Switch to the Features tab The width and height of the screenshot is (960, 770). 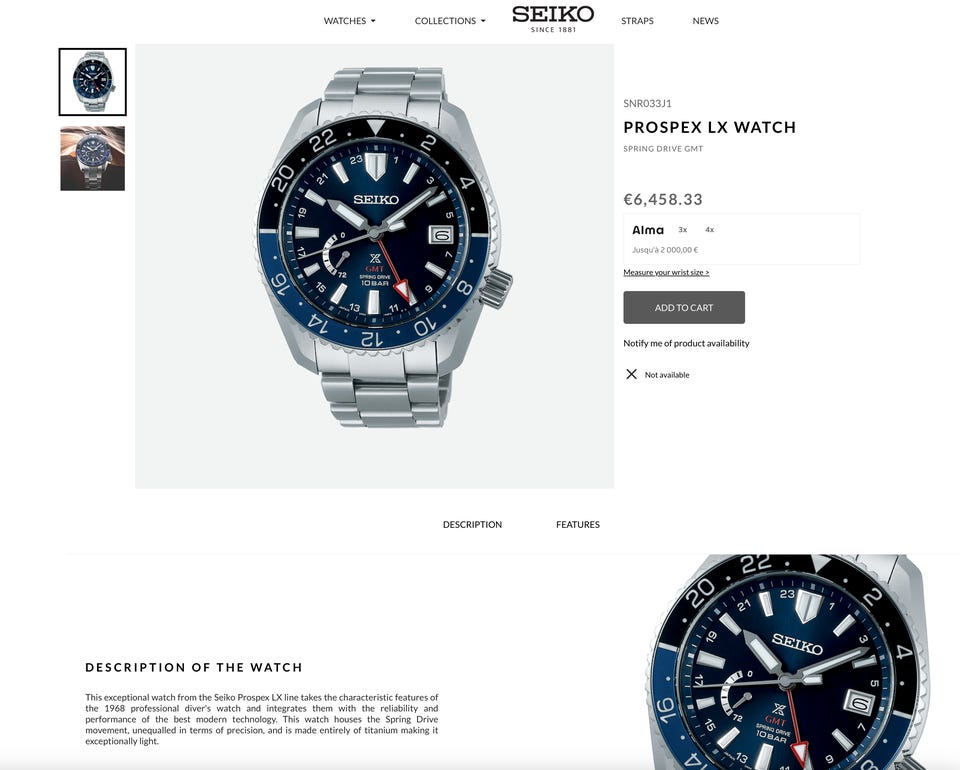coord(577,525)
